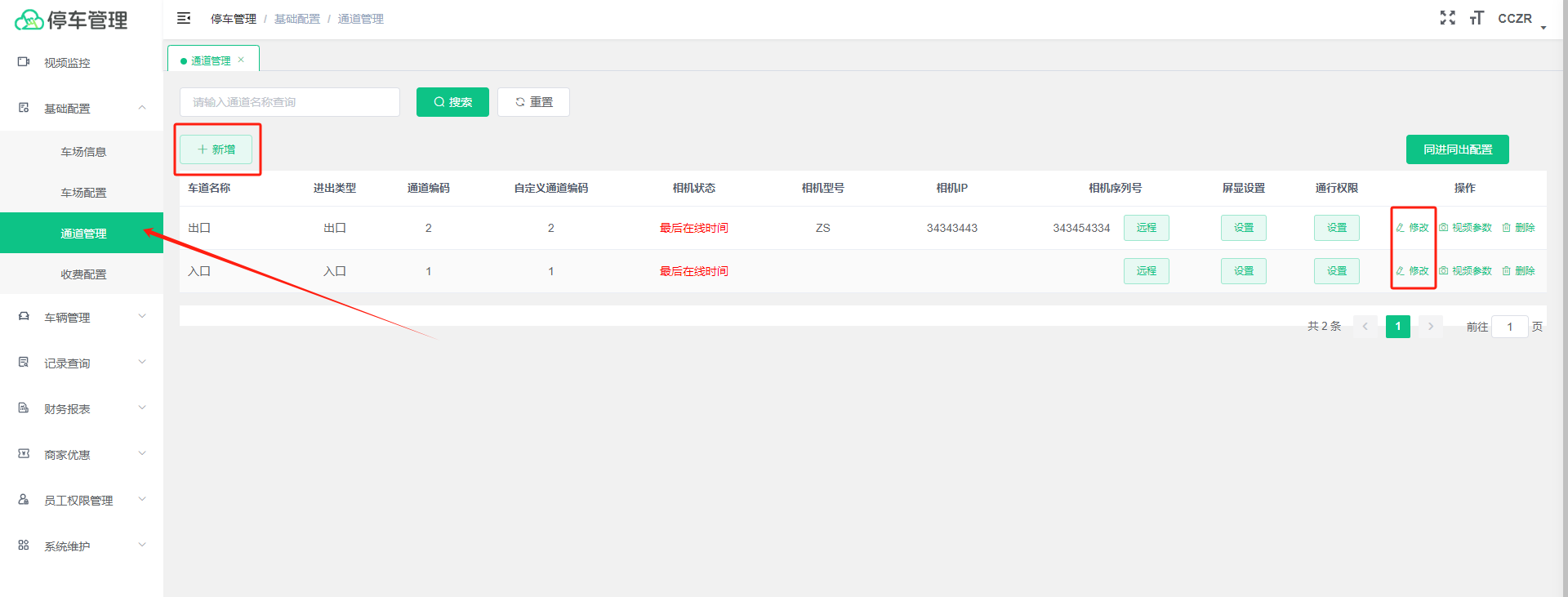This screenshot has height=597, width=1568.
Task: Go to next page arrow
Action: pos(1430,327)
